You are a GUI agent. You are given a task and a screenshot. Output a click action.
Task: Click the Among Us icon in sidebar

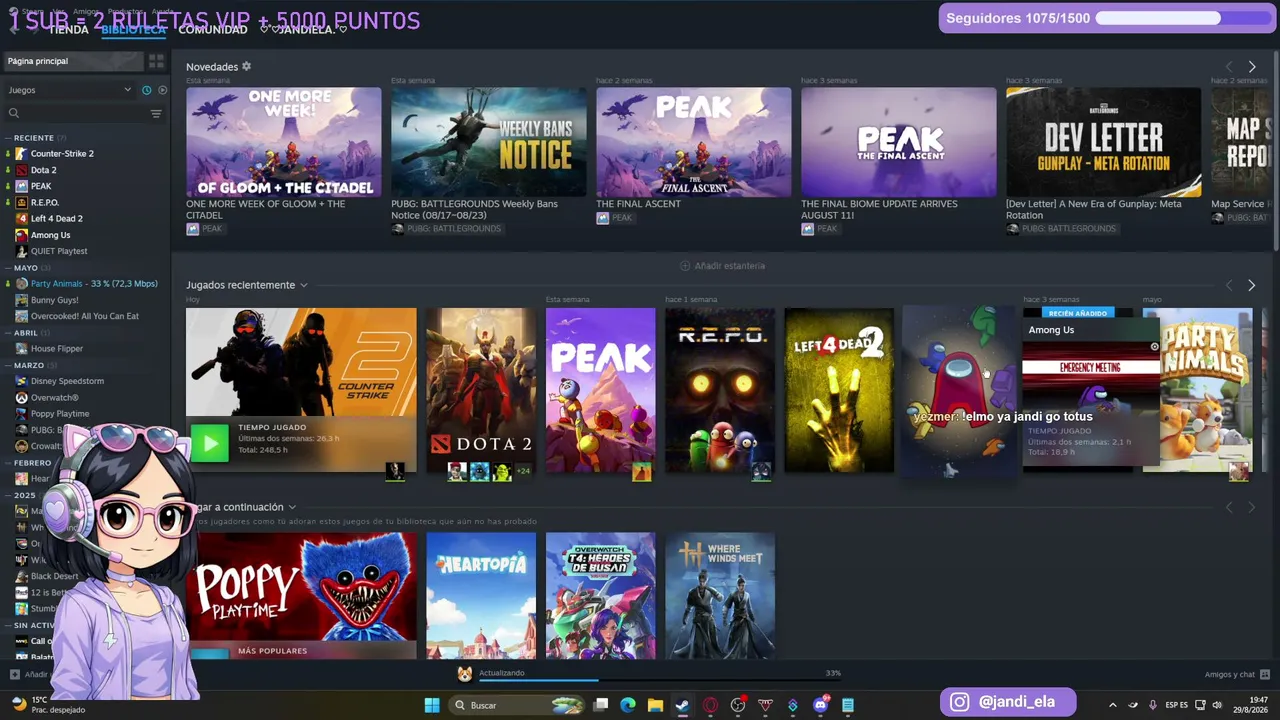(x=21, y=235)
